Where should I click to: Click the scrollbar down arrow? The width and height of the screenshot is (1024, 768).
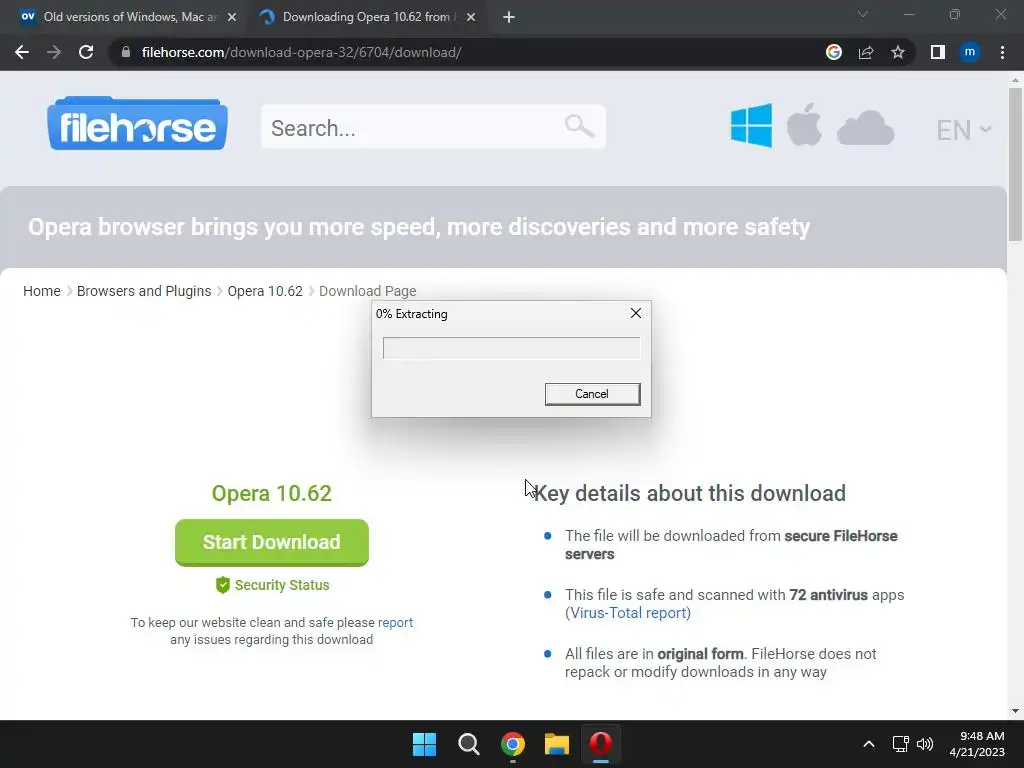(x=1015, y=711)
